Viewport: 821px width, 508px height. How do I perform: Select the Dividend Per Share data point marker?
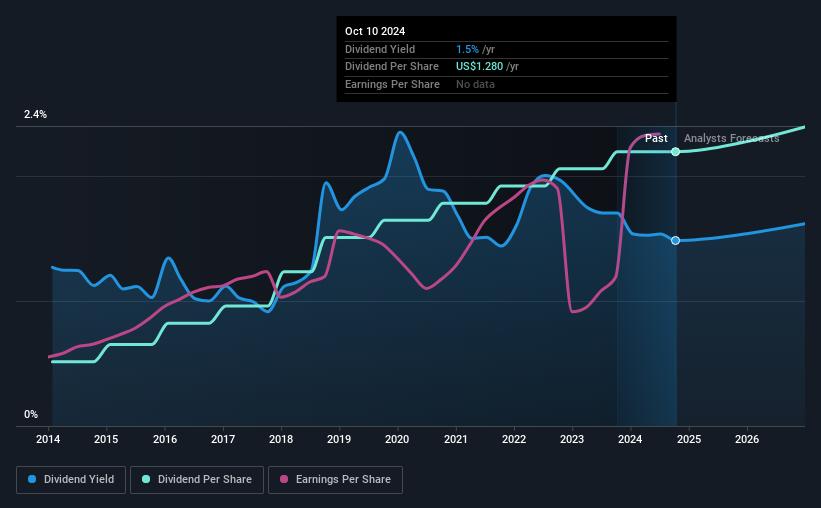(675, 152)
